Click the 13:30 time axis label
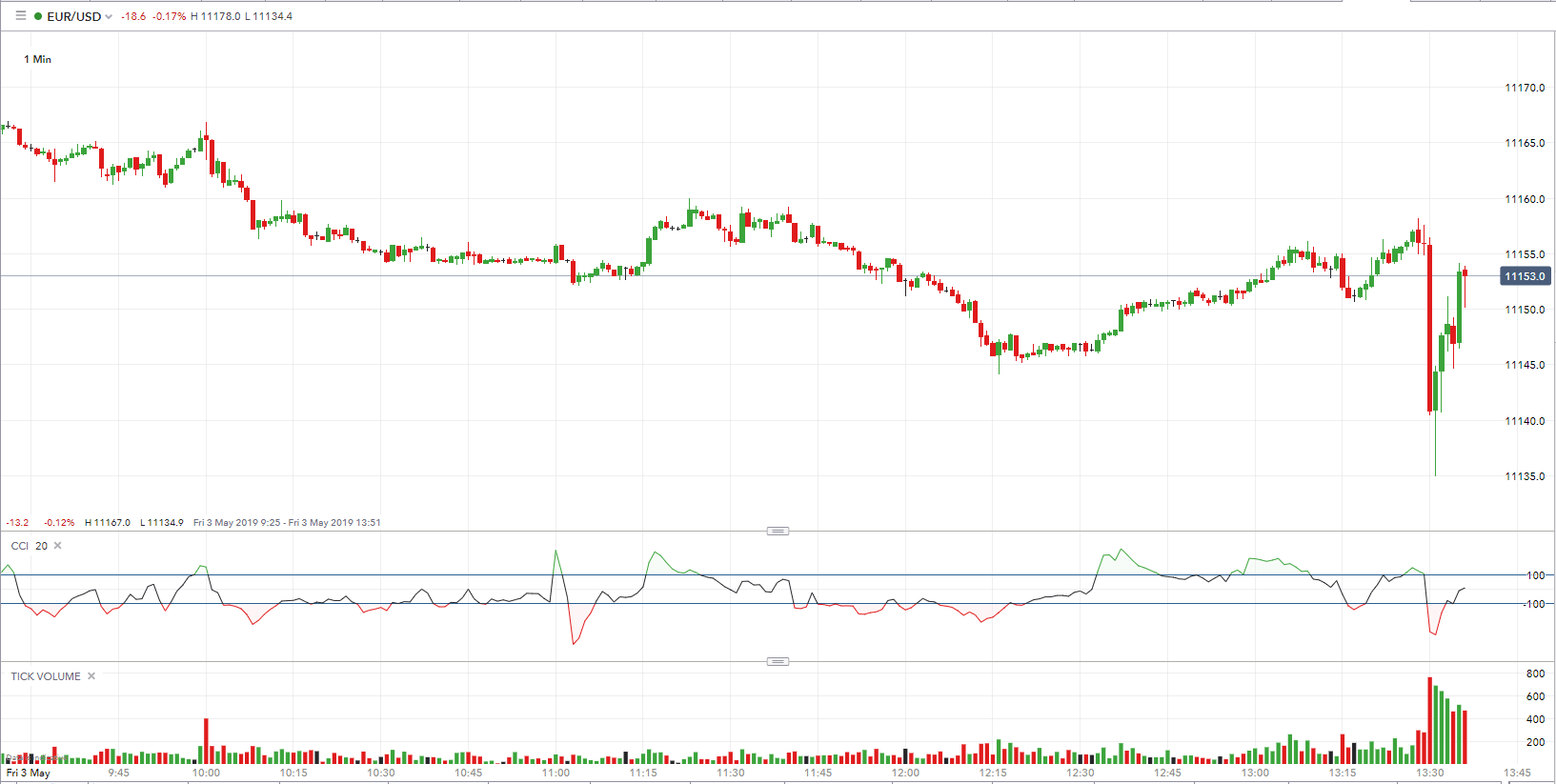Image resolution: width=1556 pixels, height=784 pixels. (x=1430, y=773)
